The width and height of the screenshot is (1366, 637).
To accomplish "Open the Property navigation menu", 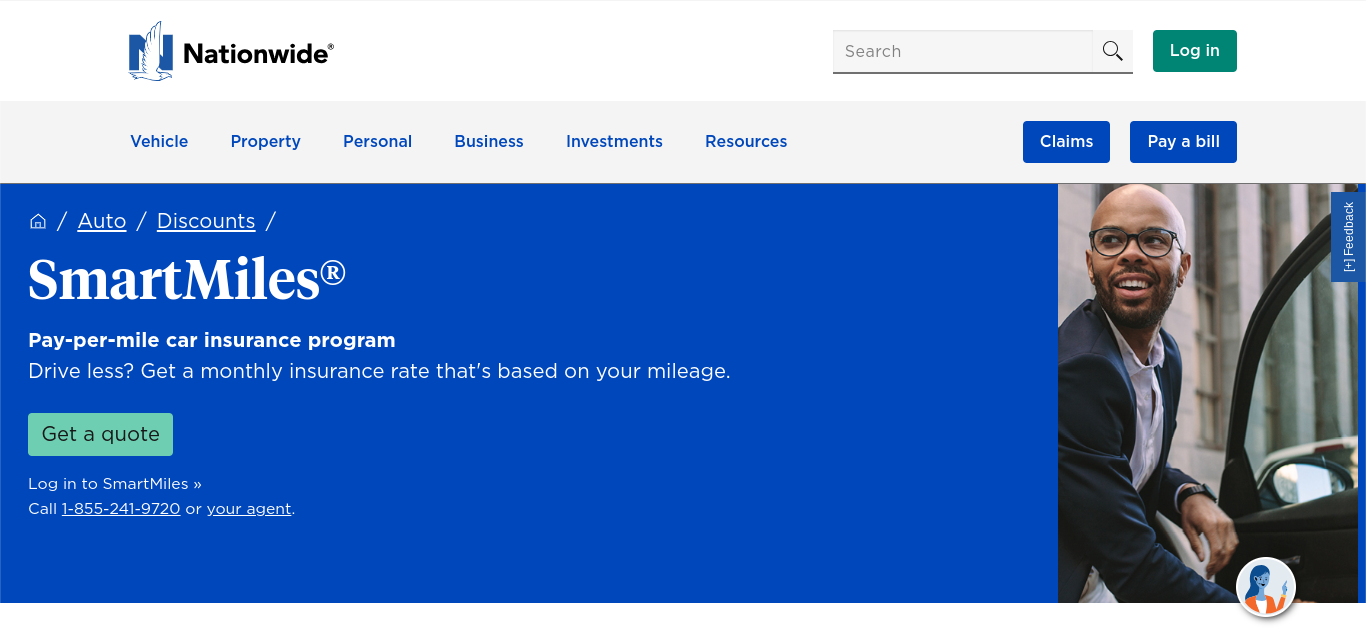I will (265, 141).
